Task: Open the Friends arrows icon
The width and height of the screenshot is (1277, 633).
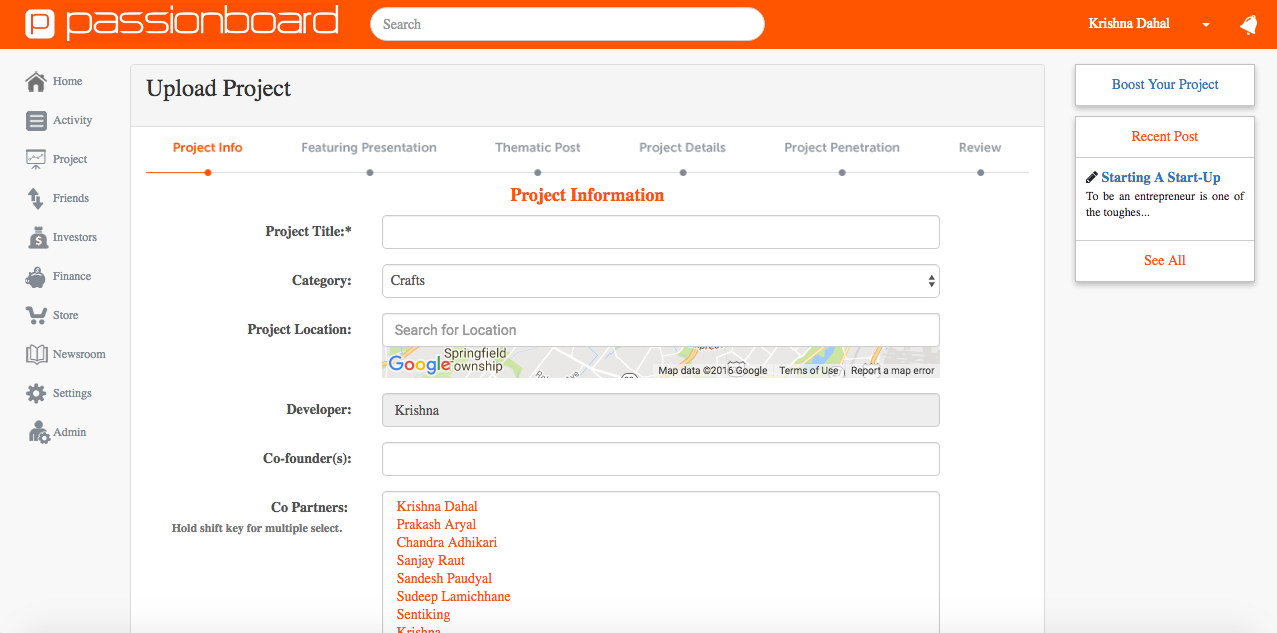Action: coord(36,198)
